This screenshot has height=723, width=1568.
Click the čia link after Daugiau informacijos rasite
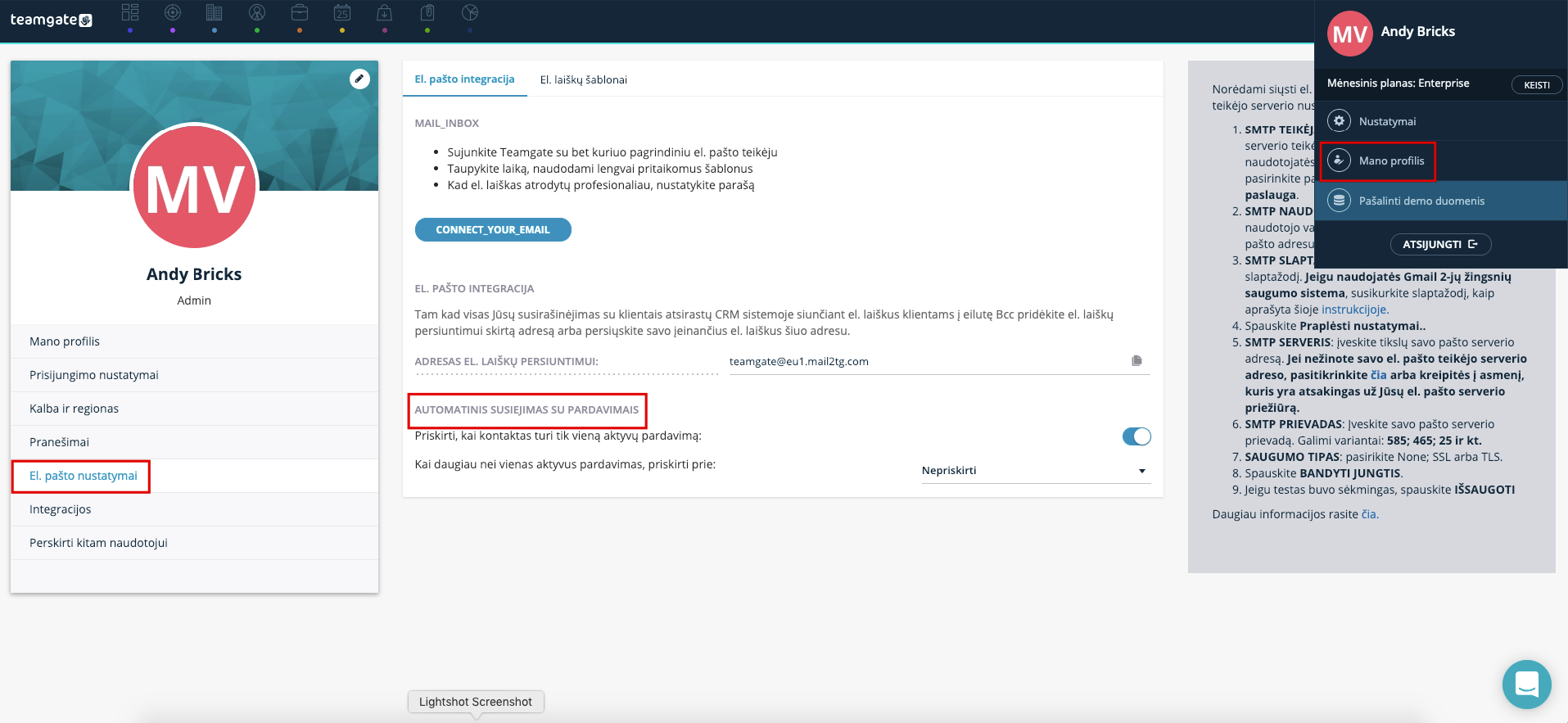(1370, 514)
